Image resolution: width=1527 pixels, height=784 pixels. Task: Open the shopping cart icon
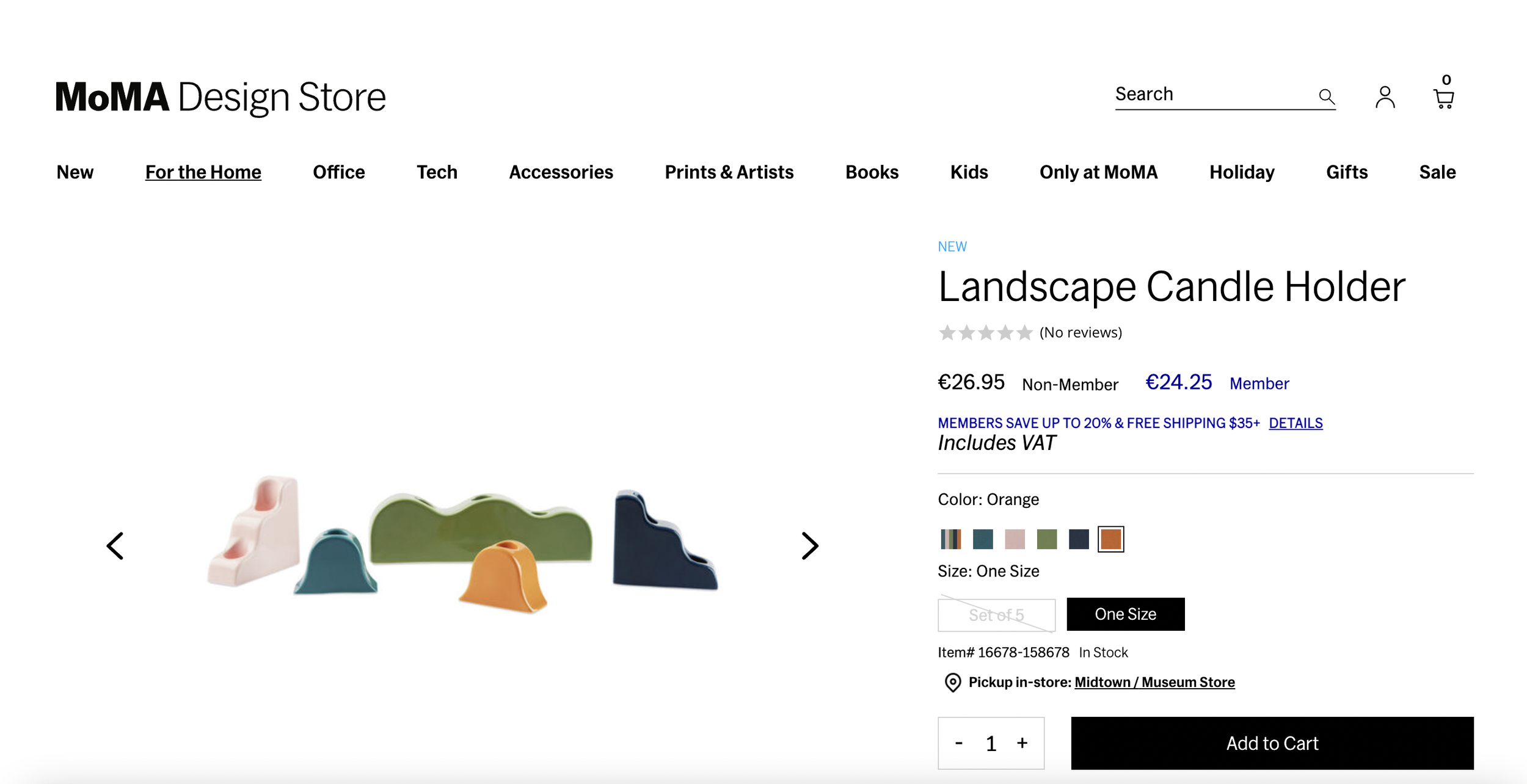pos(1443,98)
